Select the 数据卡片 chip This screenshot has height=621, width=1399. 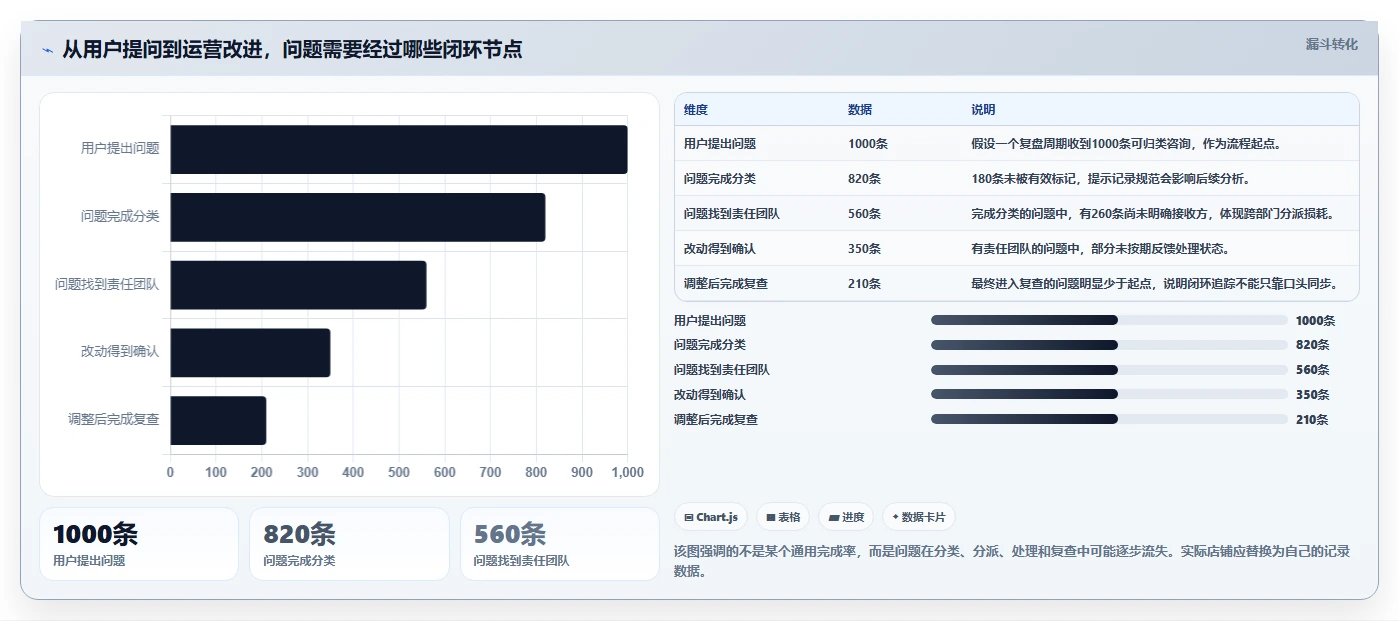(919, 517)
